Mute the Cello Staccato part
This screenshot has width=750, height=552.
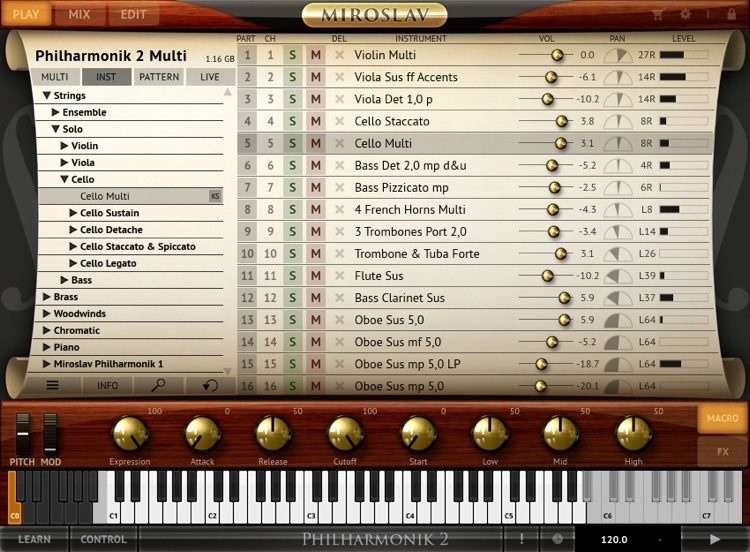316,121
